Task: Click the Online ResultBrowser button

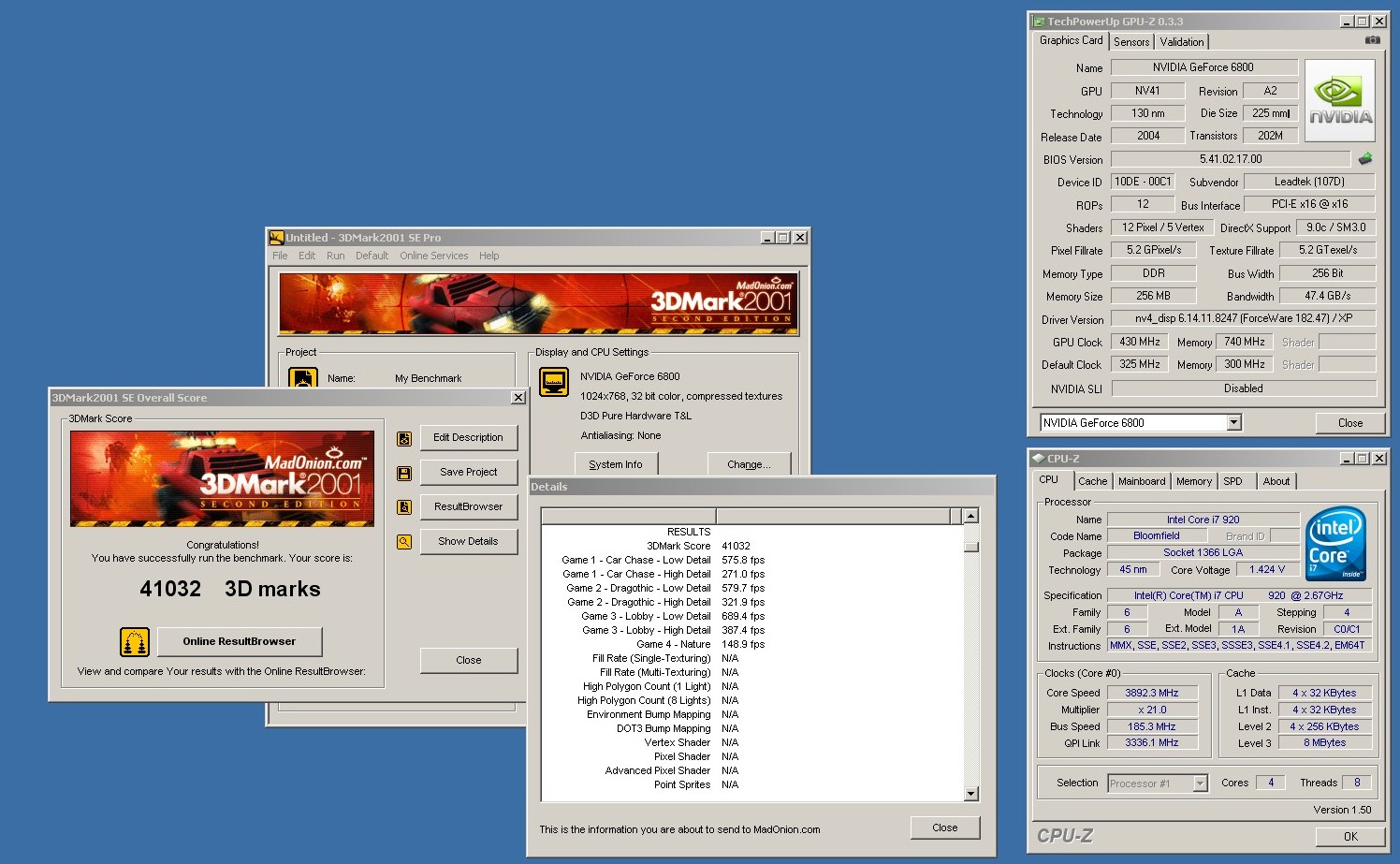Action: (x=239, y=641)
